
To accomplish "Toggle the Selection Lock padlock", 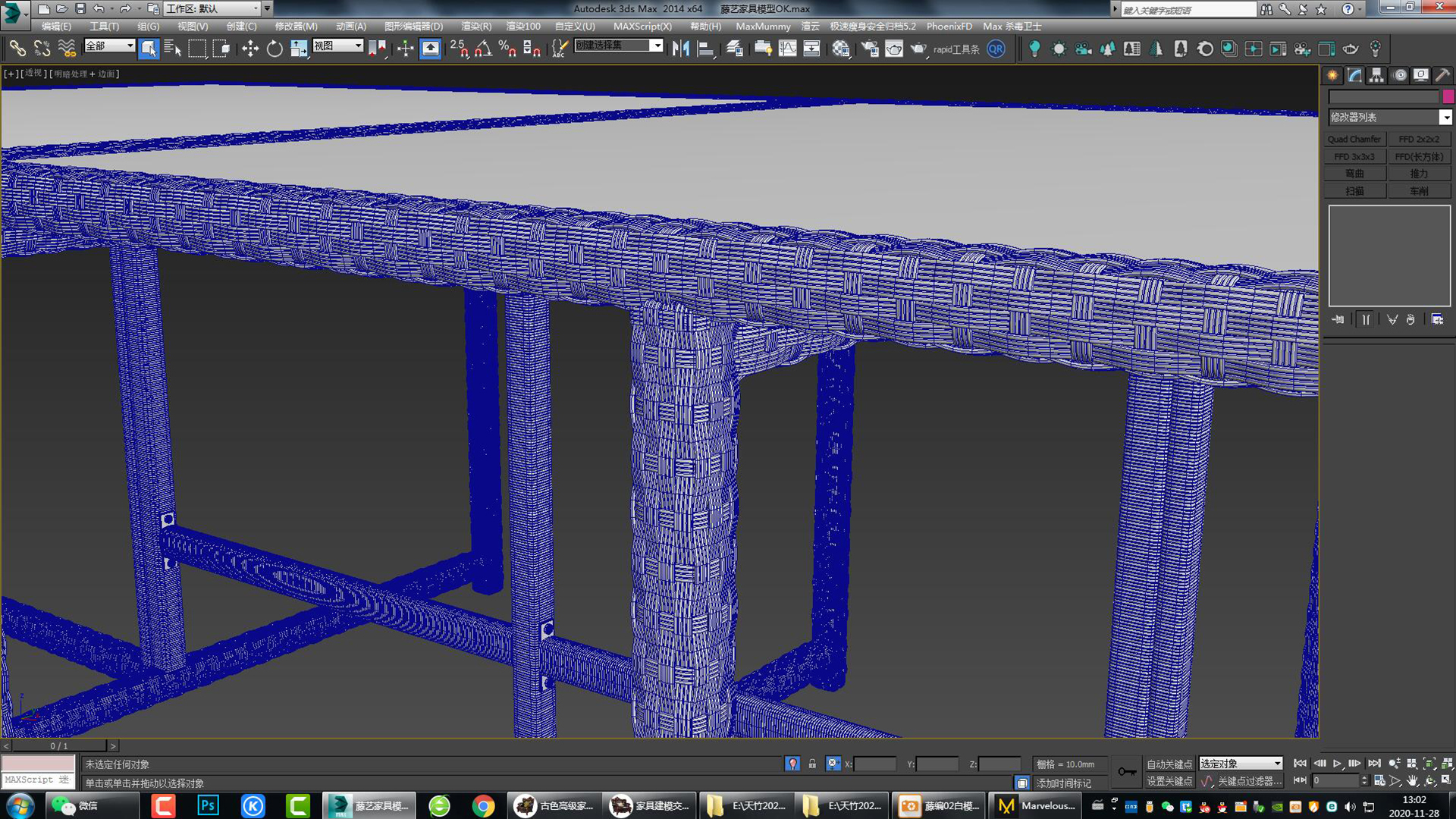I will click(x=812, y=764).
